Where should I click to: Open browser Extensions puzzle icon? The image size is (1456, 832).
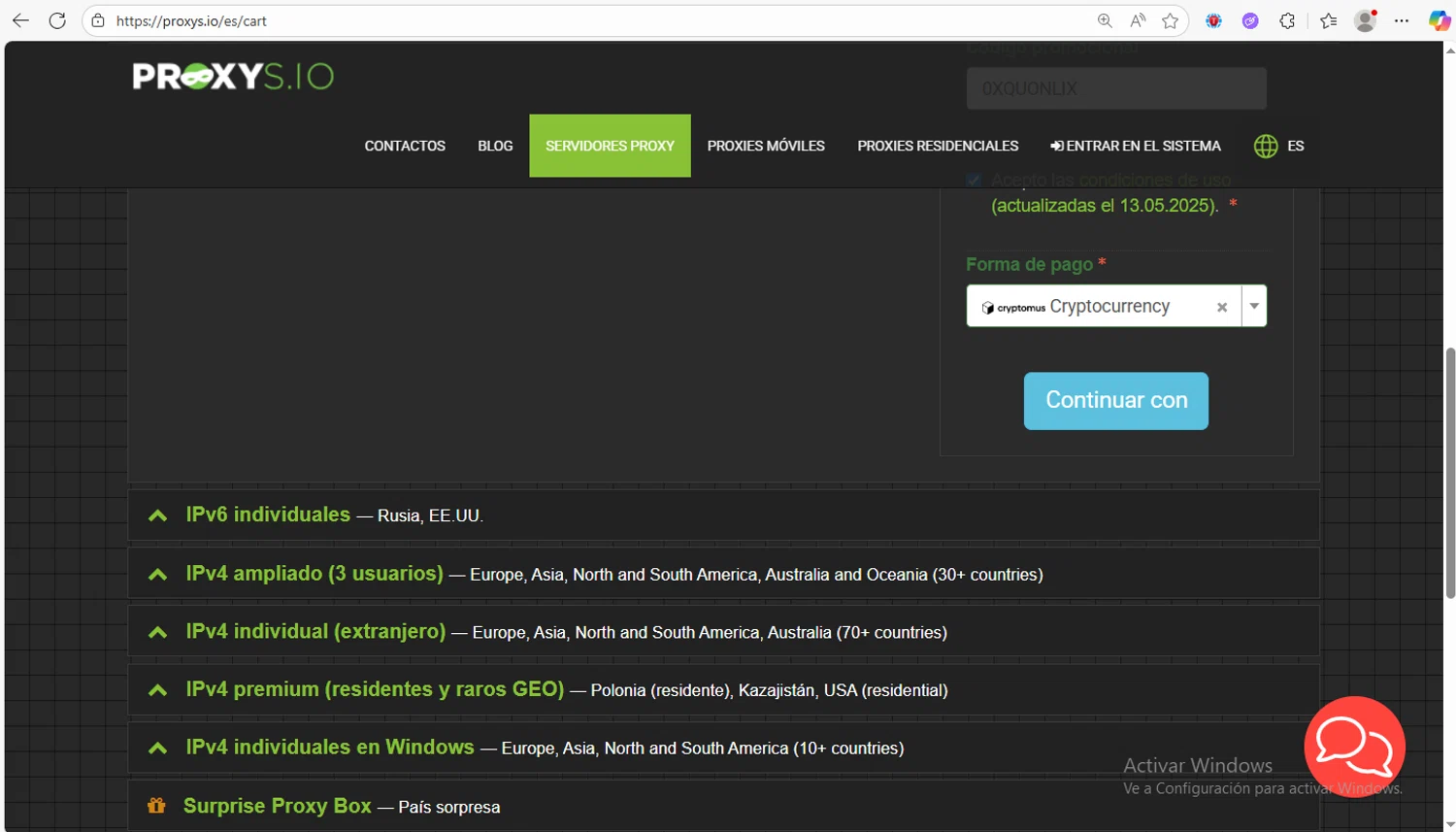1287,20
